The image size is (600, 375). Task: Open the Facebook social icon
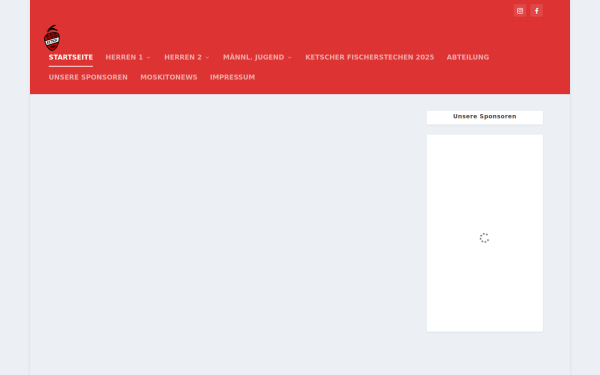536,11
